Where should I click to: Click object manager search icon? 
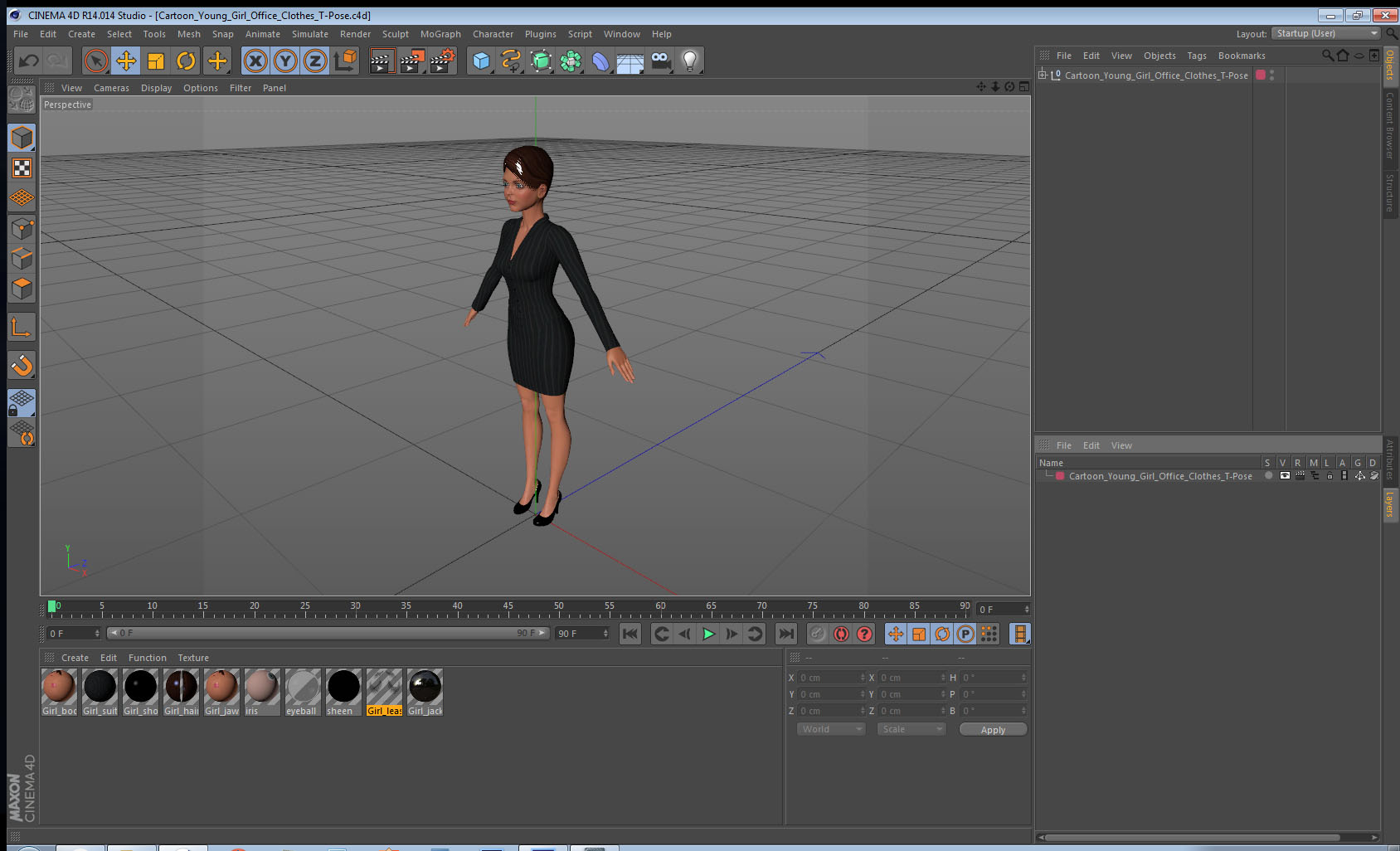point(1327,56)
